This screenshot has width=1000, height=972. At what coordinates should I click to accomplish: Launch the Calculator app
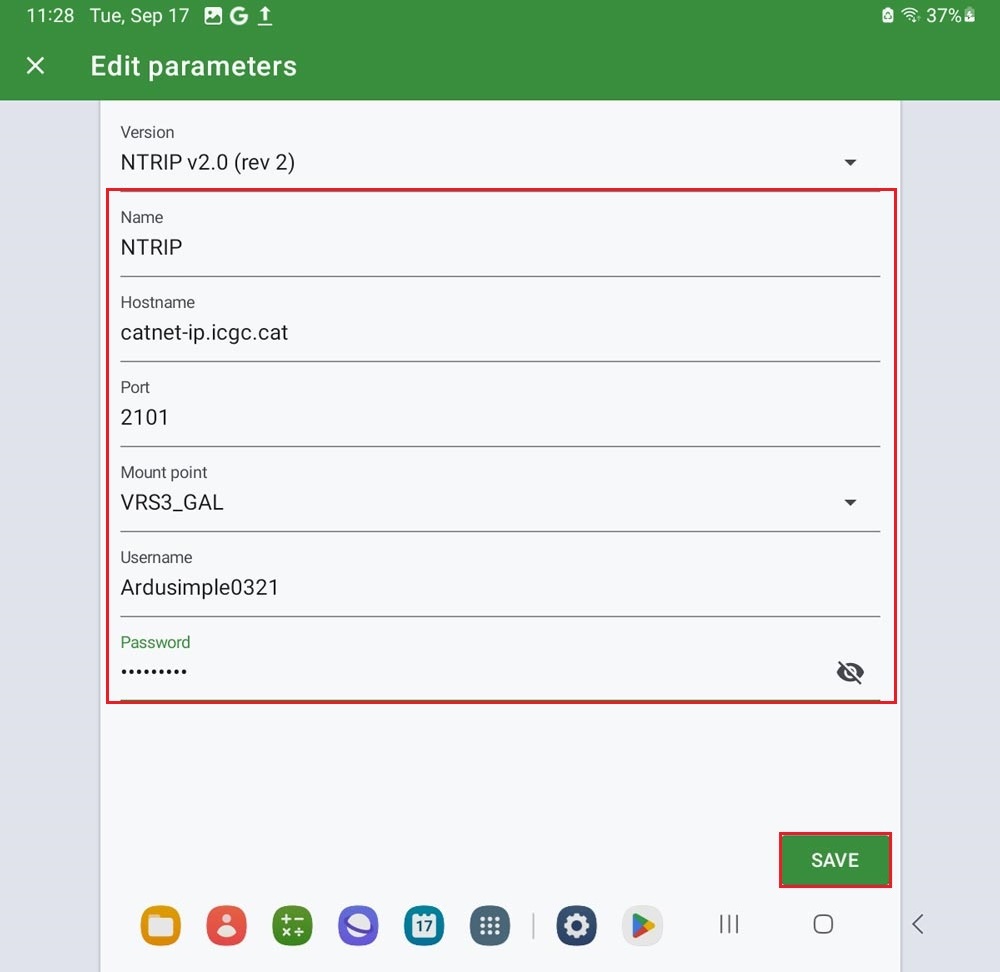(292, 925)
